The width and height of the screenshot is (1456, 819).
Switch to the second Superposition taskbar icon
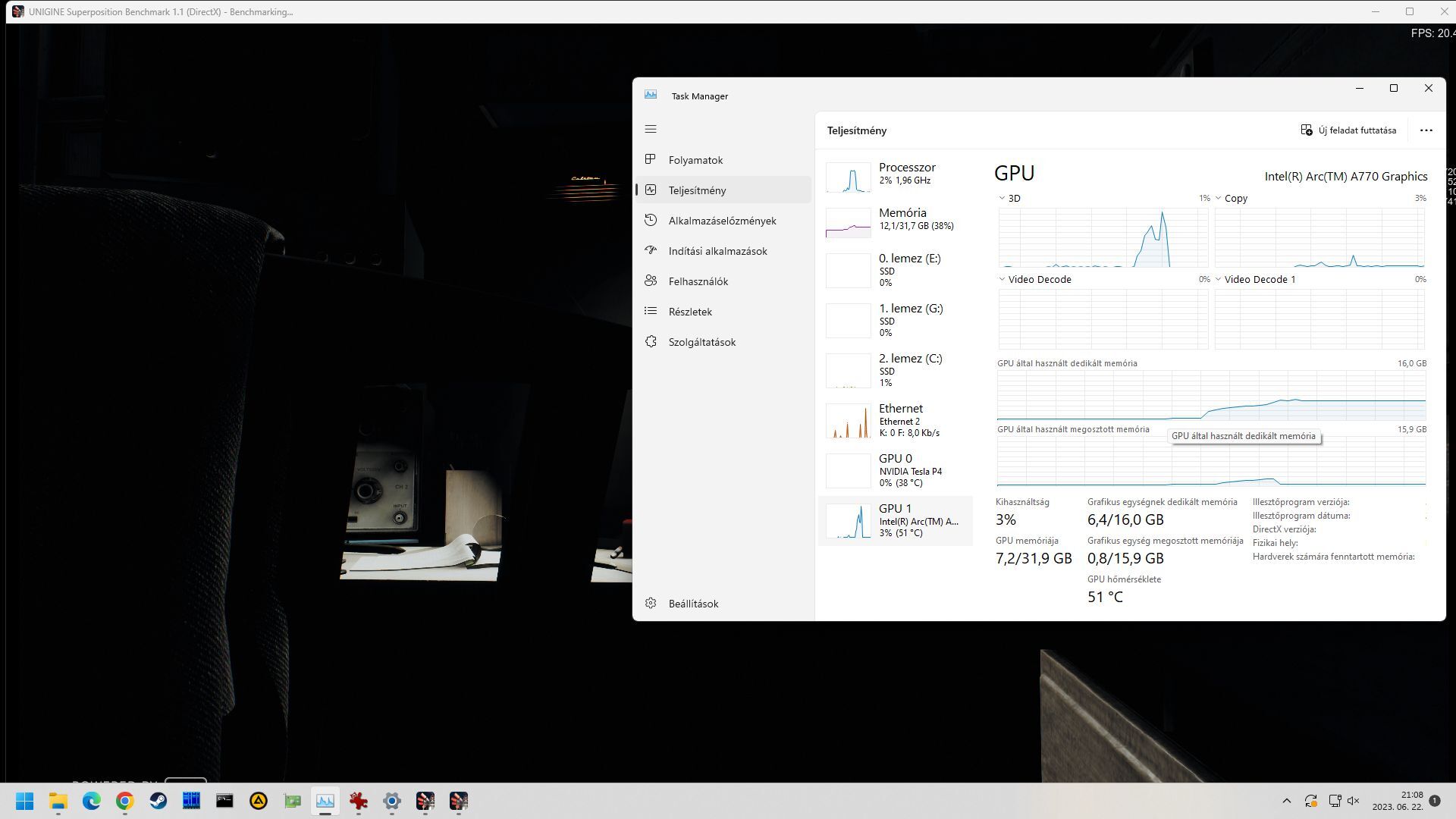(459, 801)
